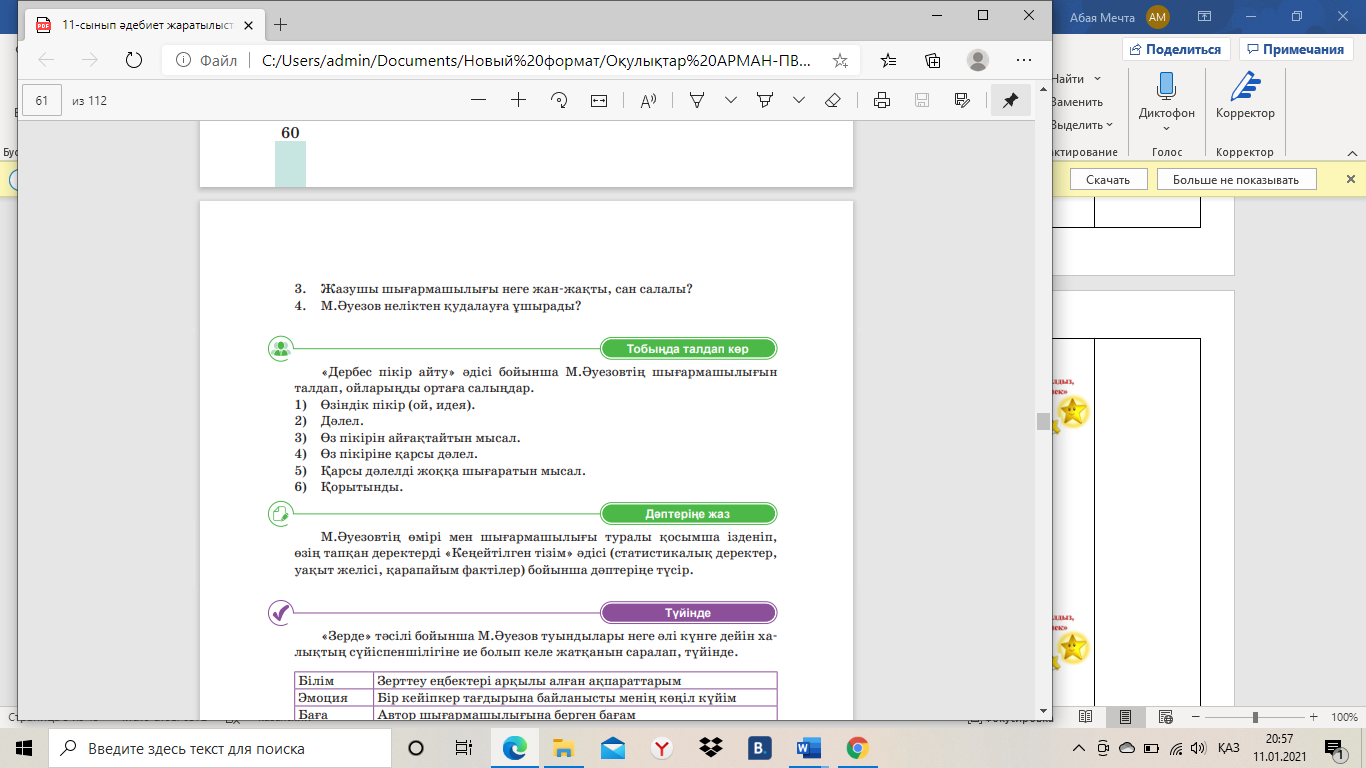1366x768 pixels.
Task: Click Заменить in Word ribbon
Action: coord(1077,102)
